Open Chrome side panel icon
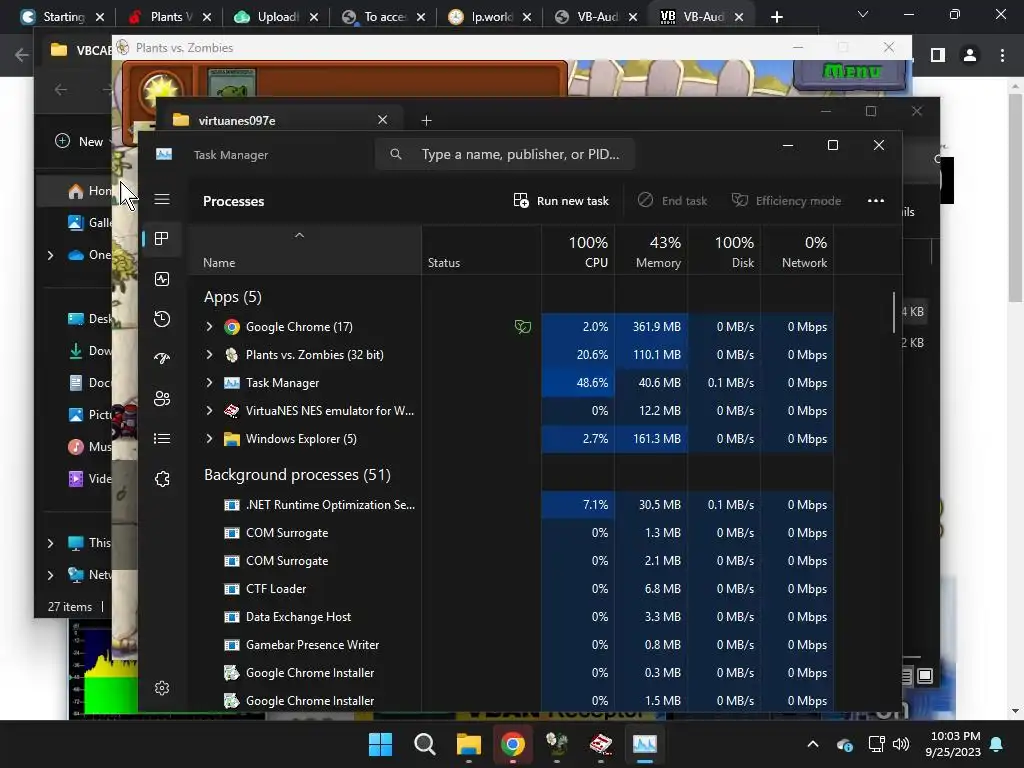This screenshot has height=768, width=1024. (x=938, y=56)
